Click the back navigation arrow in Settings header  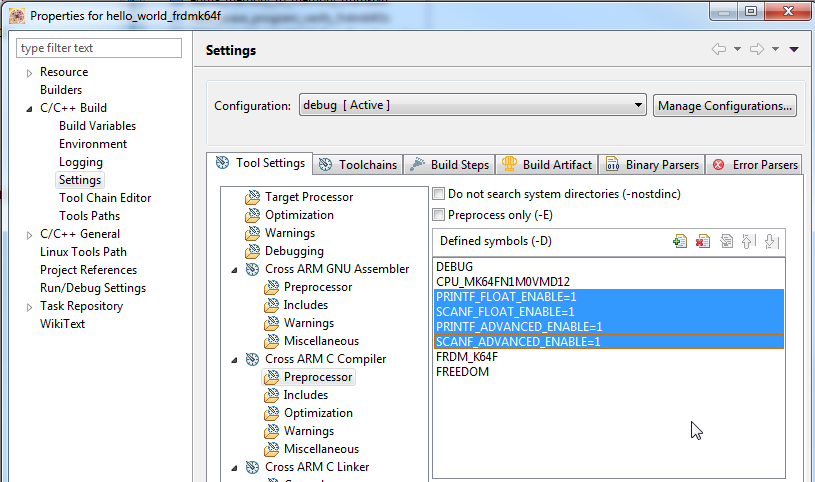pos(719,49)
